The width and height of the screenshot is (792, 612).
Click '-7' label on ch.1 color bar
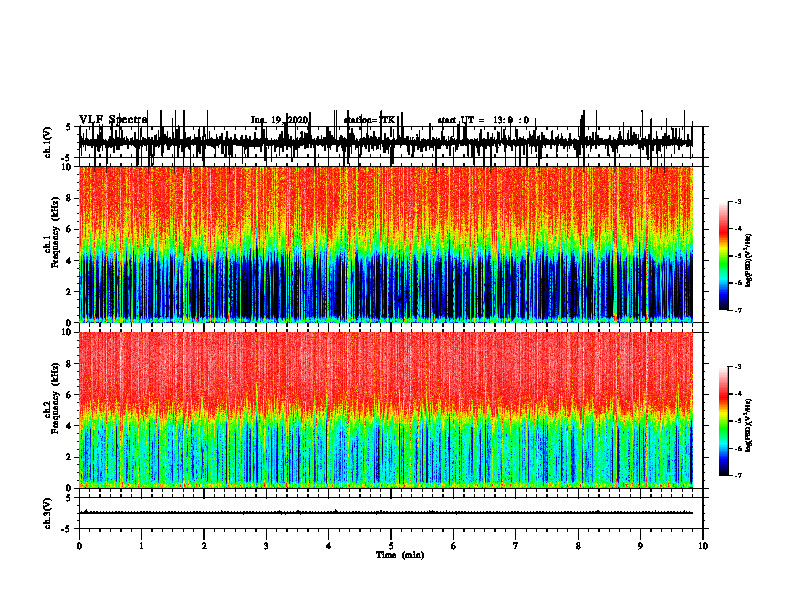point(738,310)
